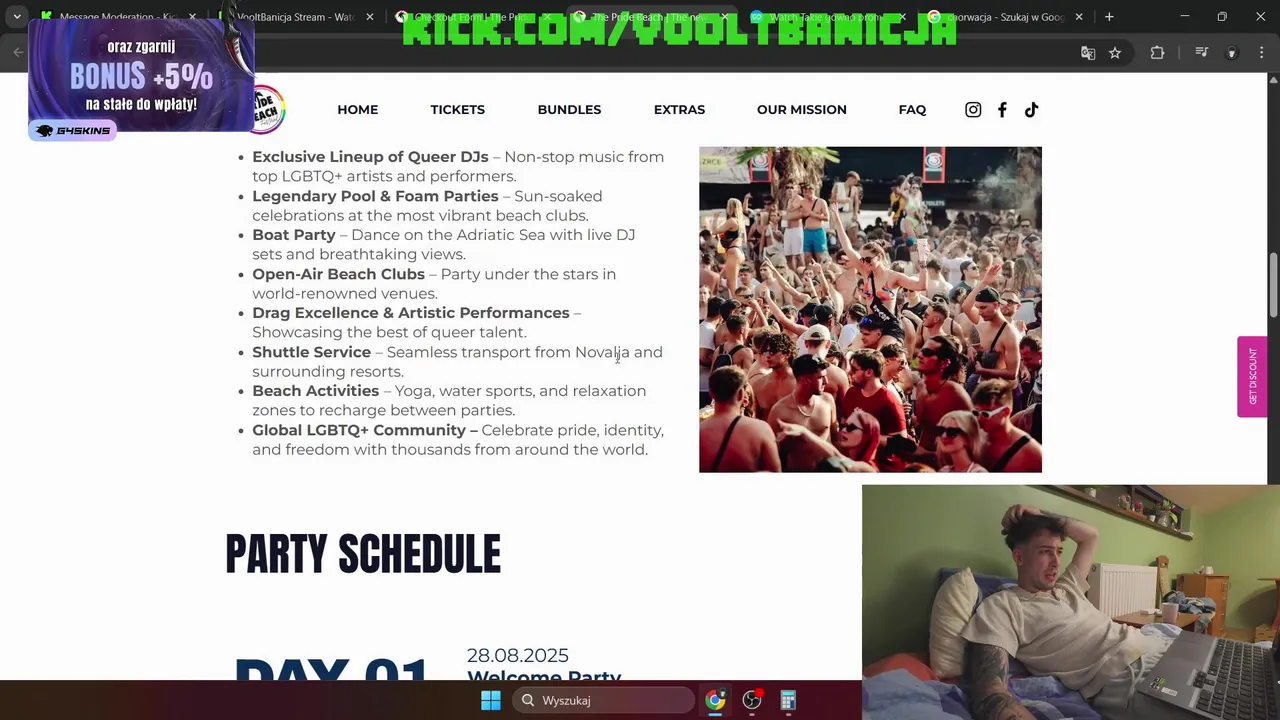Switch to the VooltBanicja Stream tab

tap(295, 17)
